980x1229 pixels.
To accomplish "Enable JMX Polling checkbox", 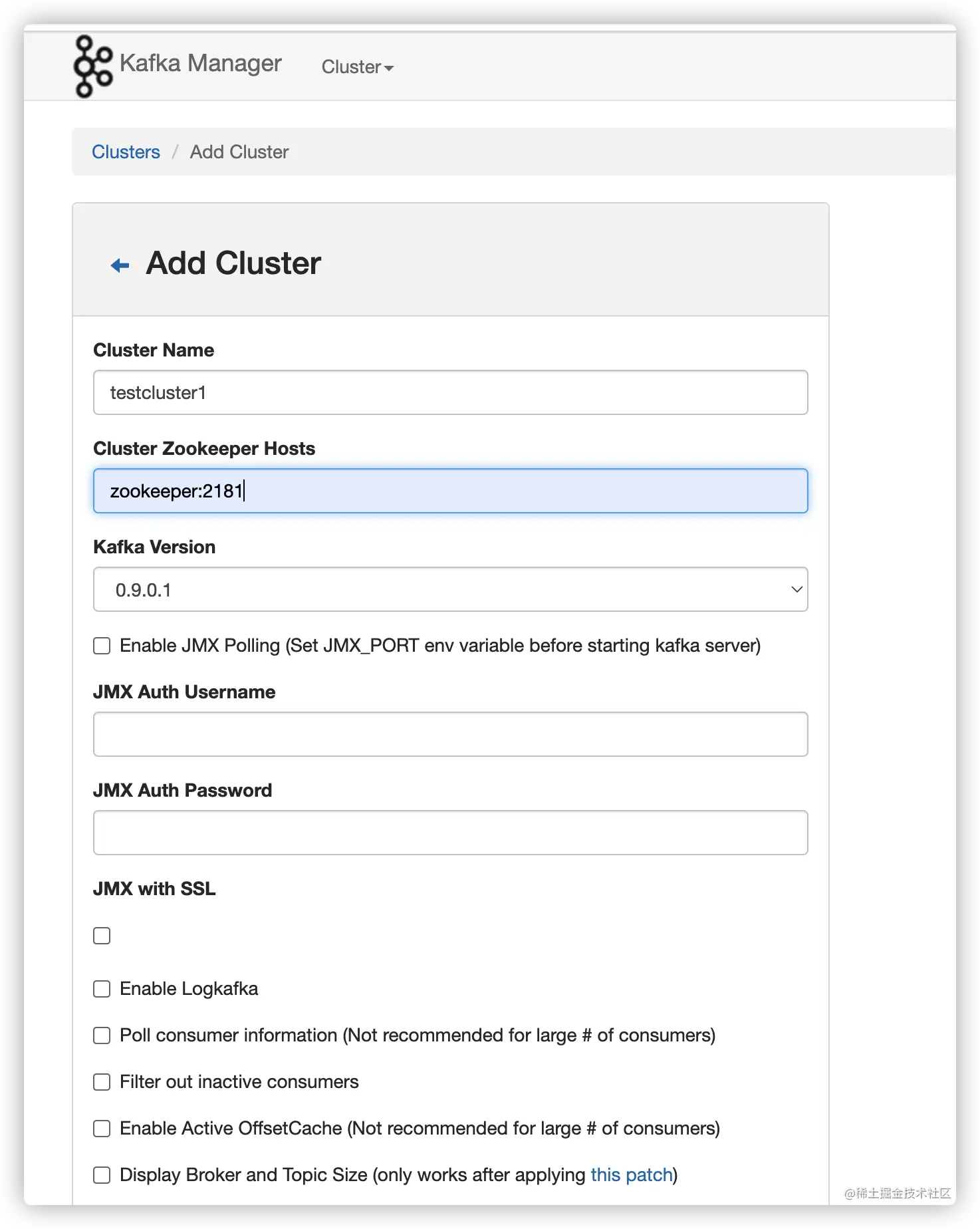I will coord(102,646).
